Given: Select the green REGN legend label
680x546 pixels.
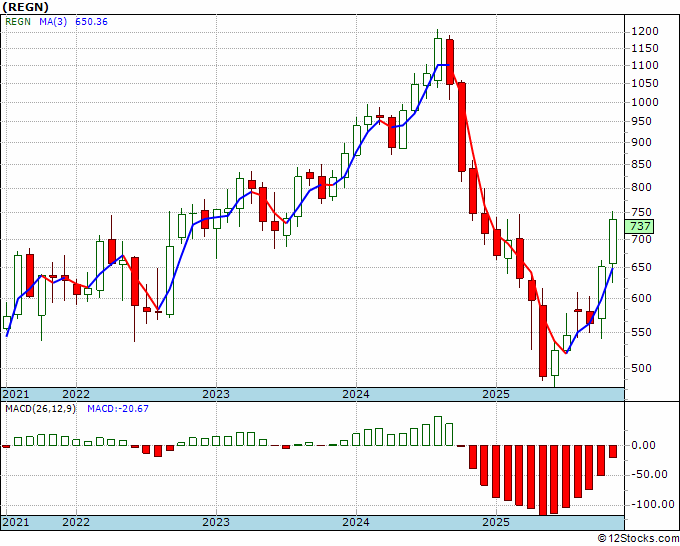Looking at the screenshot, I should click(x=18, y=22).
